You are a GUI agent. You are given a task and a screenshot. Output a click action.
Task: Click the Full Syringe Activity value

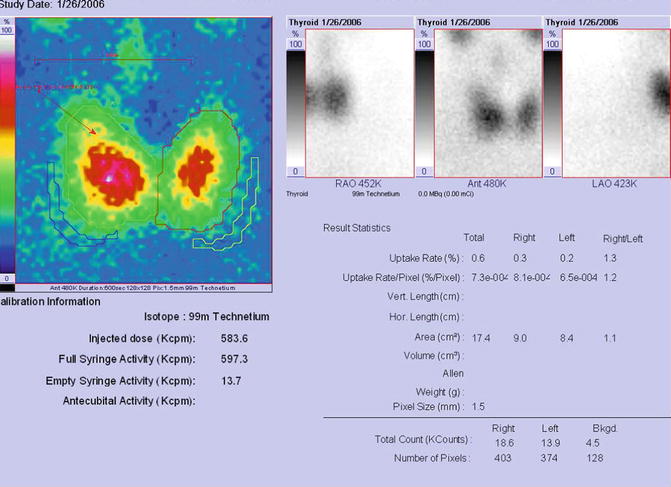pos(235,359)
